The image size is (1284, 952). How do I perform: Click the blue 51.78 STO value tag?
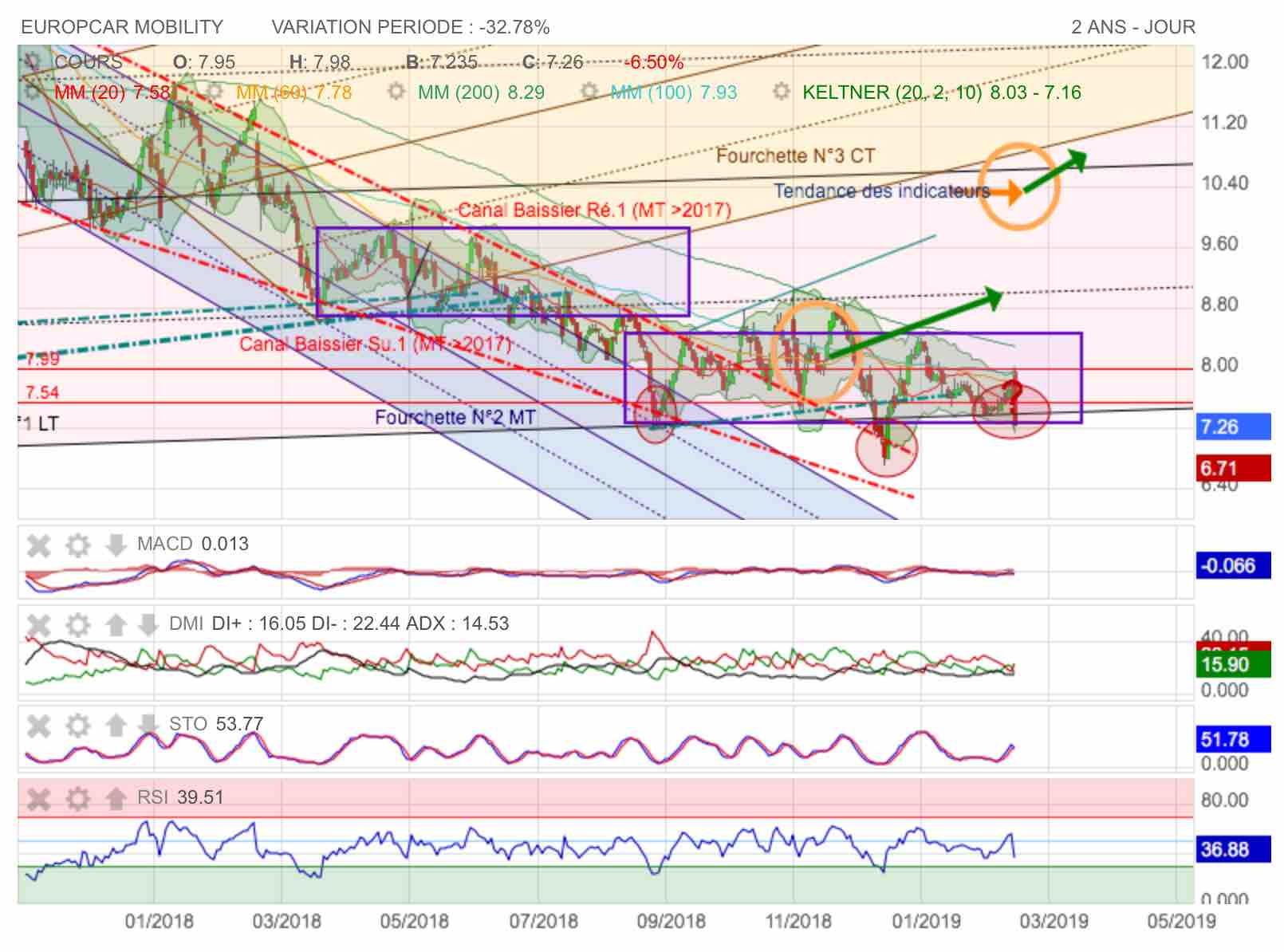pos(1234,739)
